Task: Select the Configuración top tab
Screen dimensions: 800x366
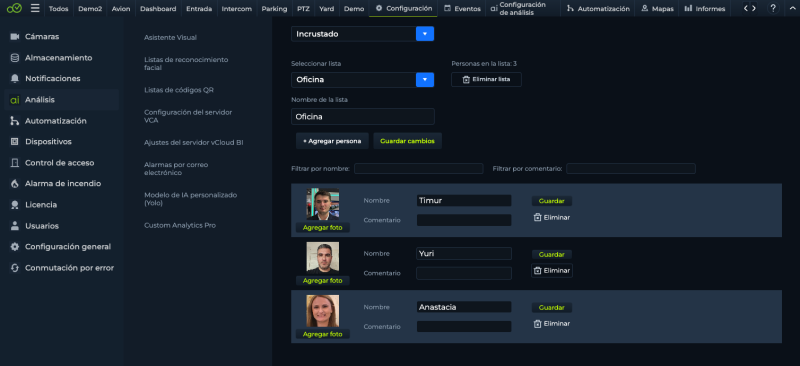Action: tap(404, 9)
